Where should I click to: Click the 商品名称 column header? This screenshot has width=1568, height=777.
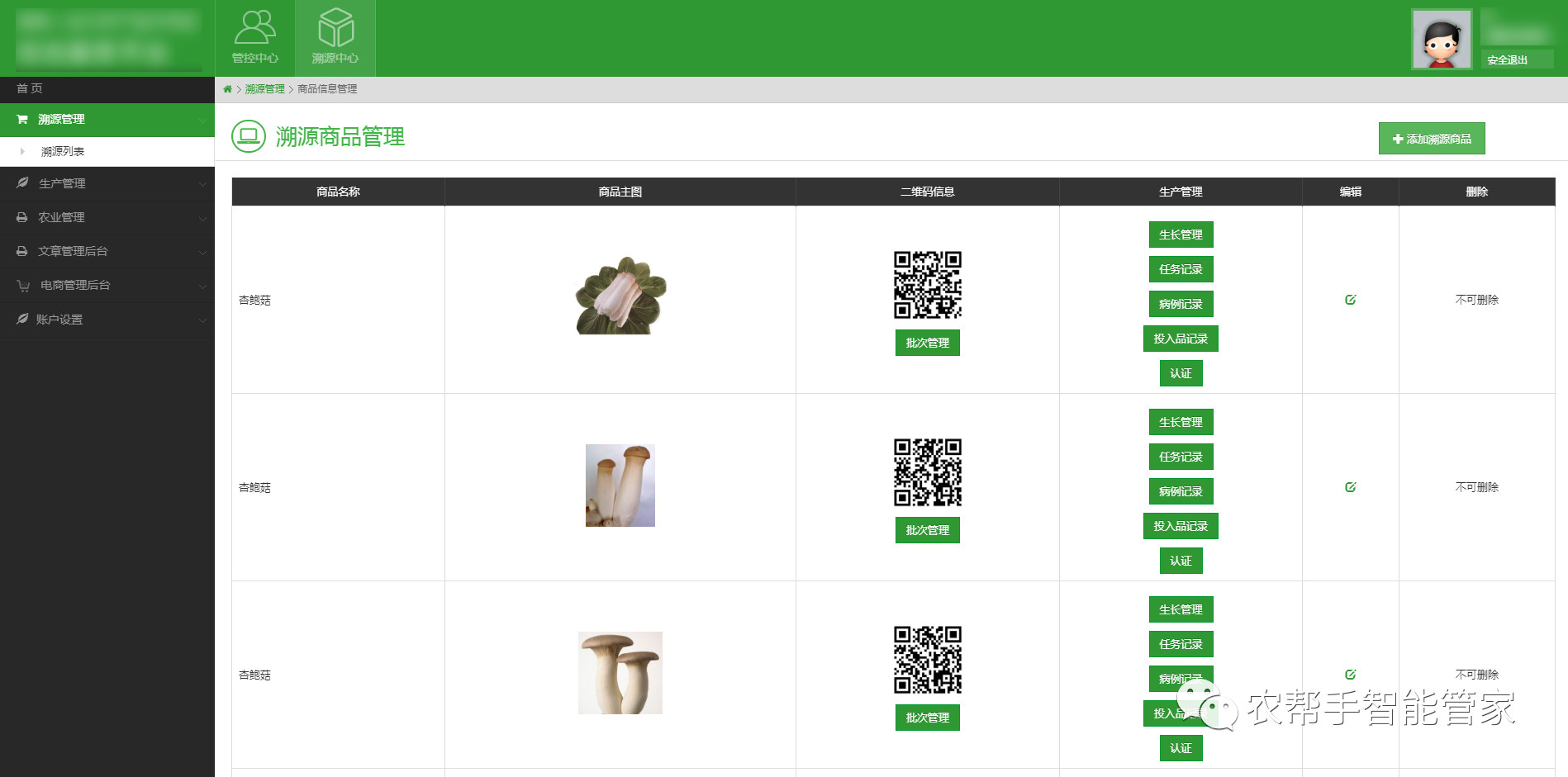pyautogui.click(x=339, y=192)
